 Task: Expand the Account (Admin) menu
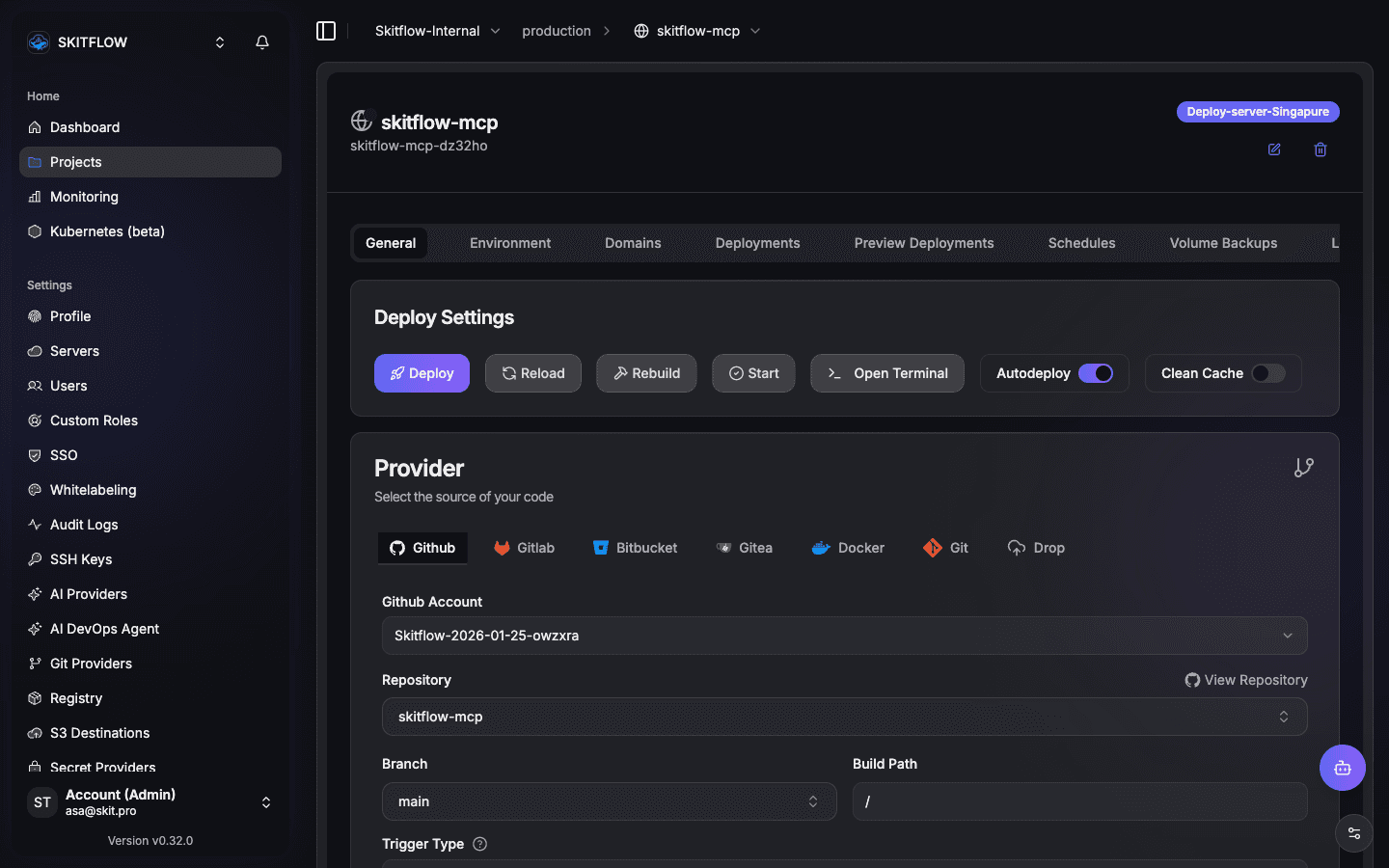[150, 802]
